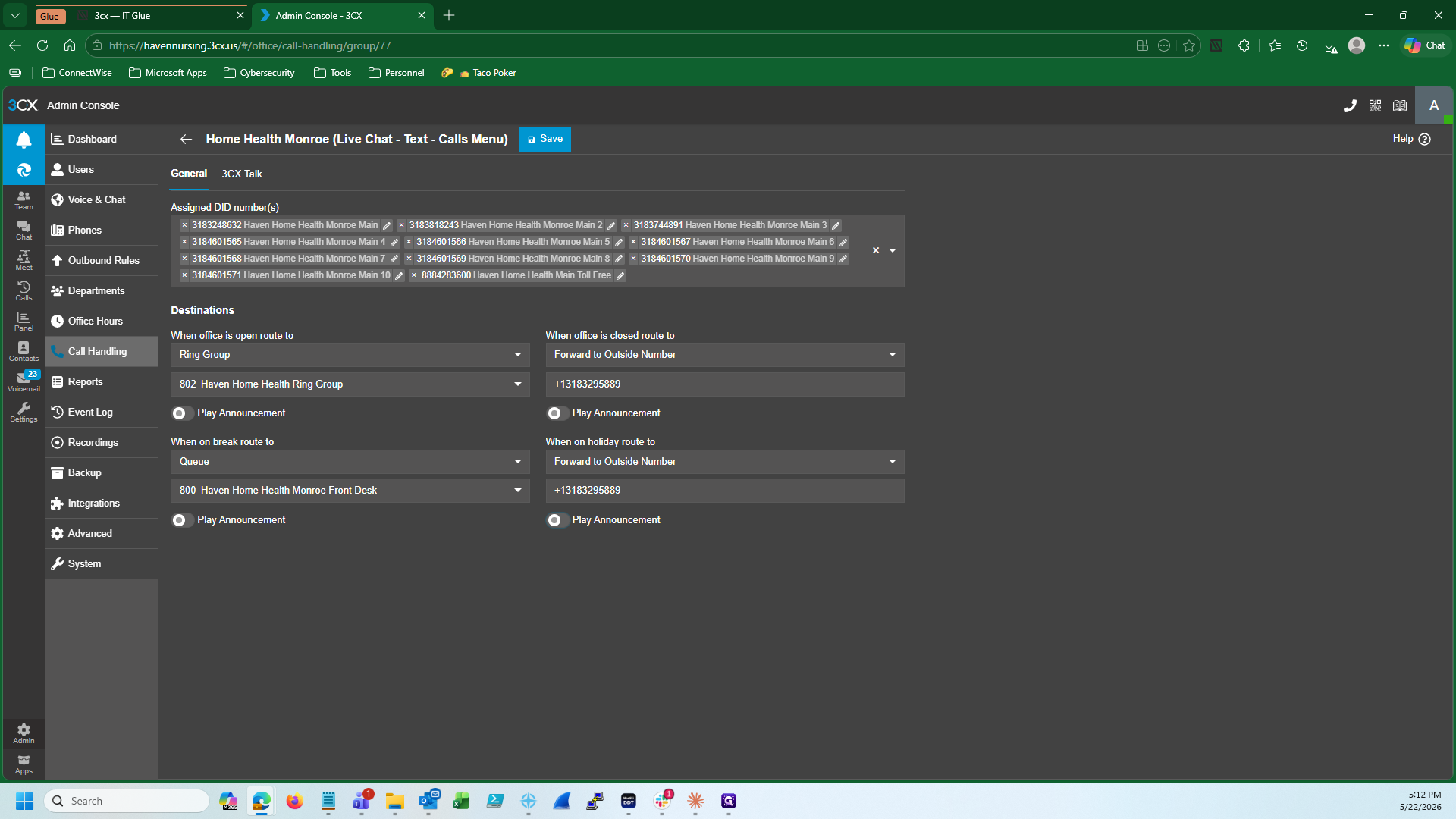Open 800 Monroe Front Desk queue dropdown

click(350, 491)
